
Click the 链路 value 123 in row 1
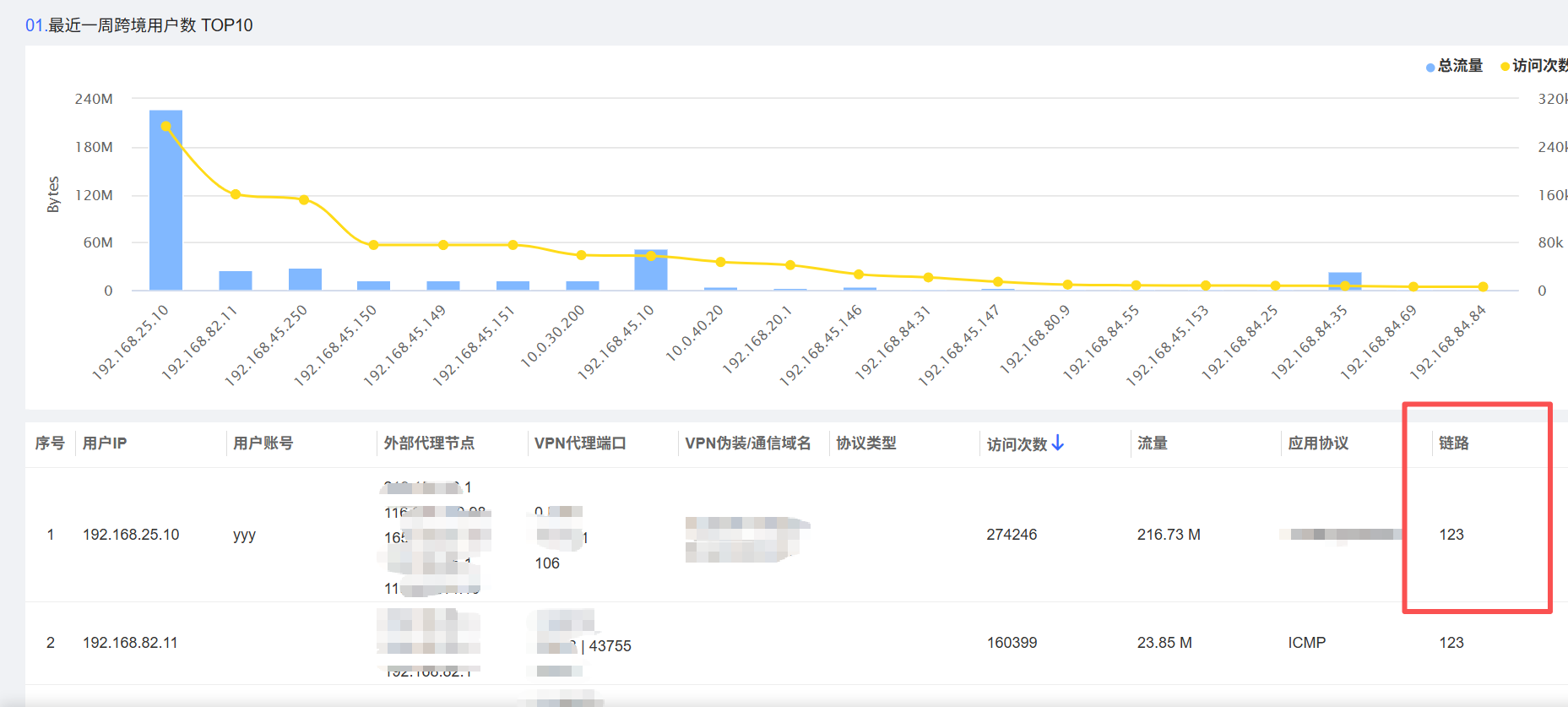coord(1451,535)
